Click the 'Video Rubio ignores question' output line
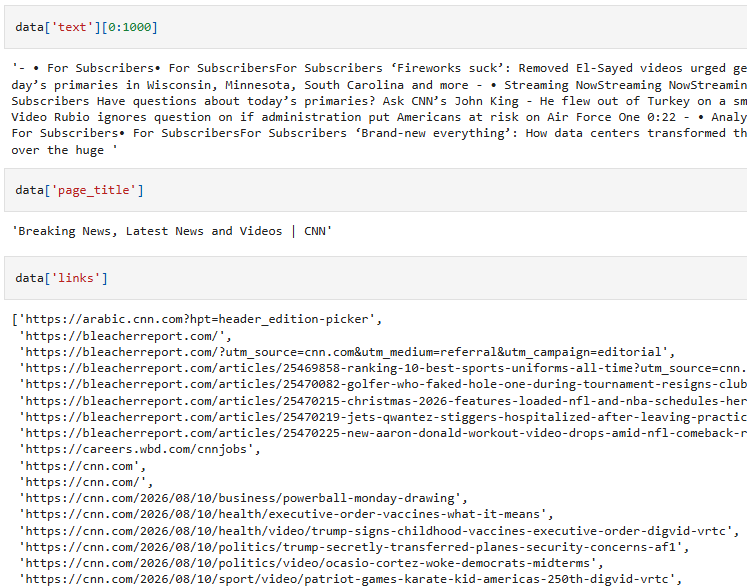Viewport: 747px width, 586px height. (379, 117)
